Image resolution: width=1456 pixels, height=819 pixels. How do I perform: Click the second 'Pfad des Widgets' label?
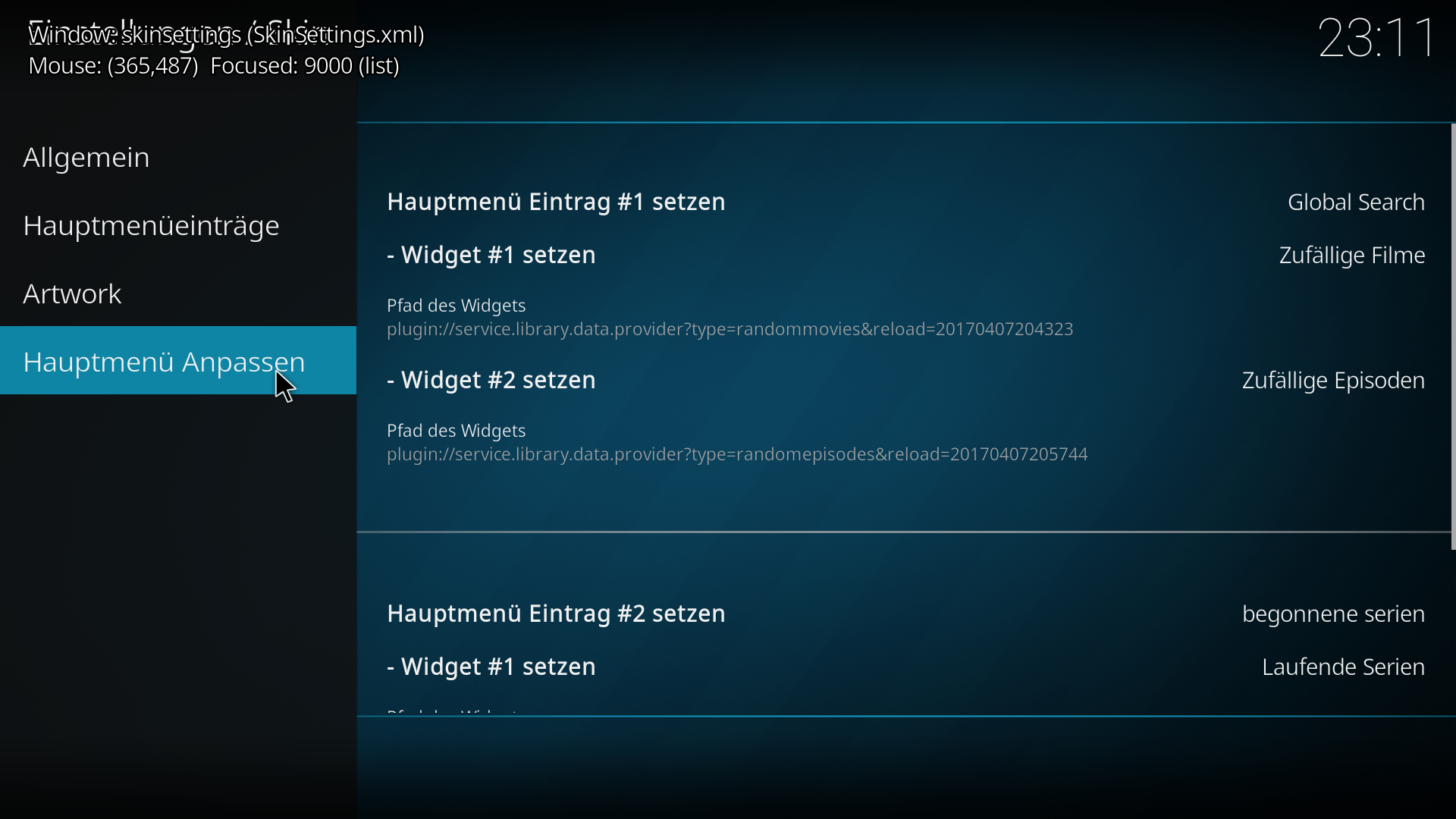(457, 431)
